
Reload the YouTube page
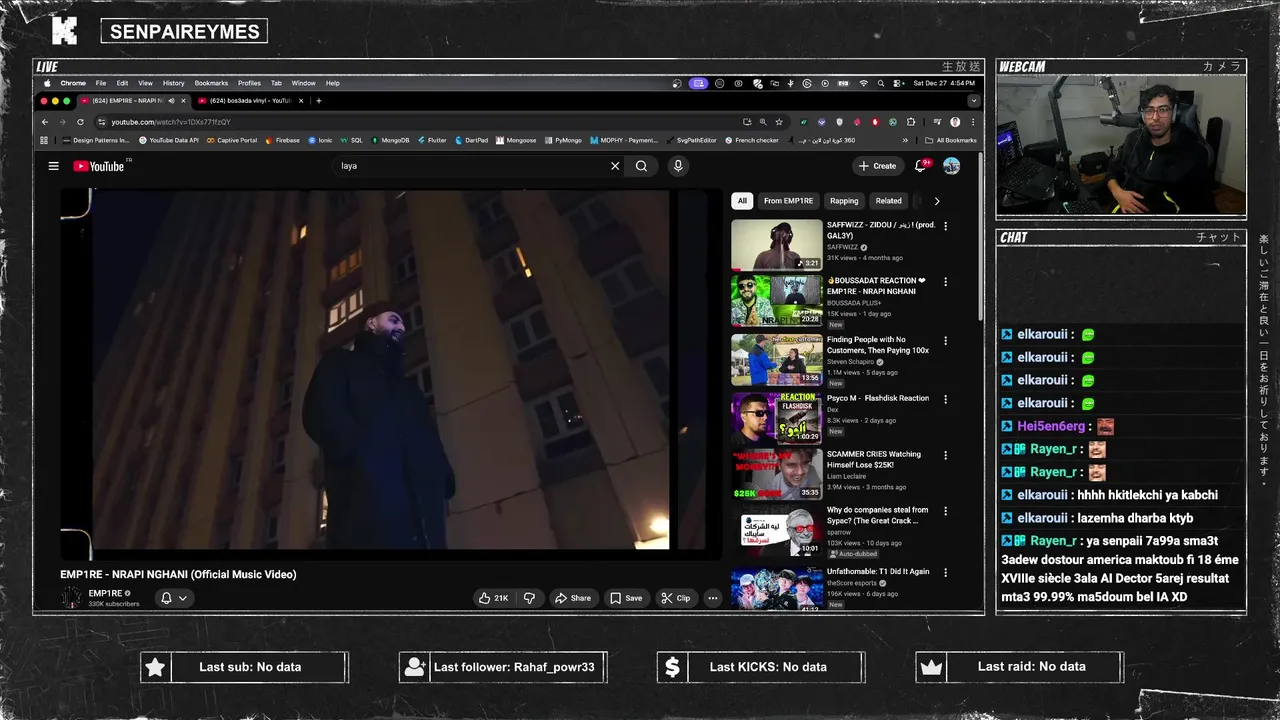pyautogui.click(x=80, y=122)
